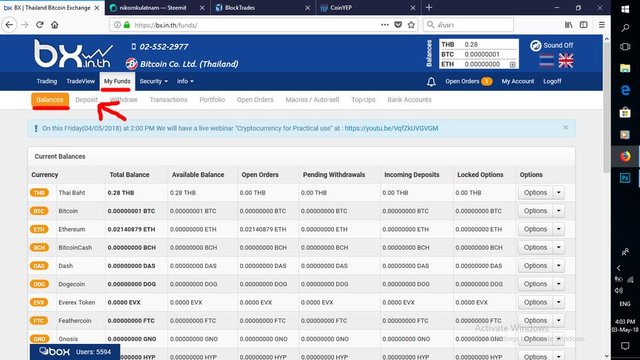The image size is (640, 360).
Task: Reload the page with refresh icon
Action: 40,25
